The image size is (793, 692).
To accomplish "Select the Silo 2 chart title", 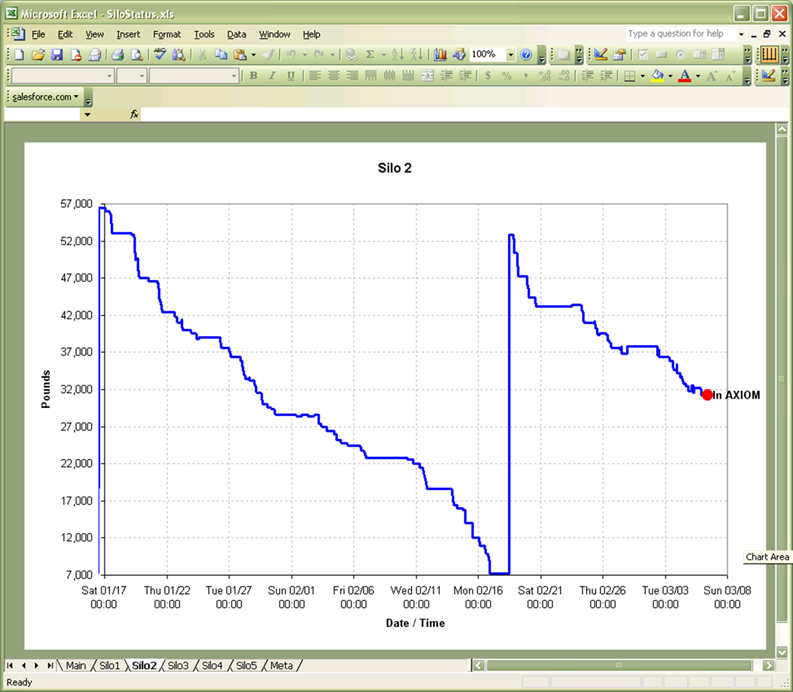I will pyautogui.click(x=394, y=168).
